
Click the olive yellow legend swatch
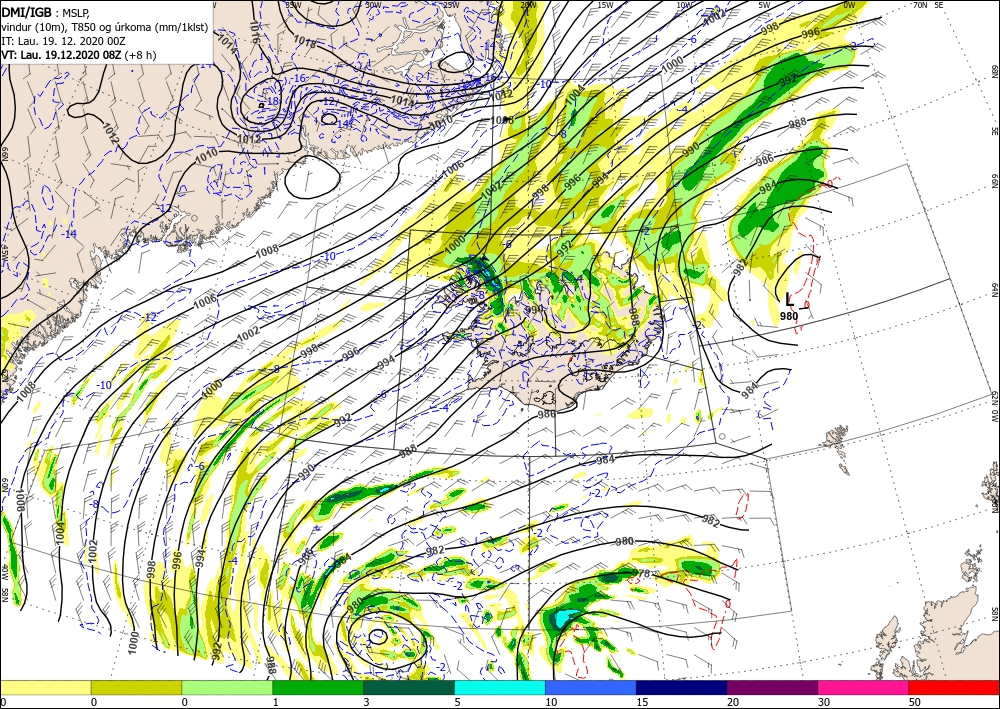(136, 687)
